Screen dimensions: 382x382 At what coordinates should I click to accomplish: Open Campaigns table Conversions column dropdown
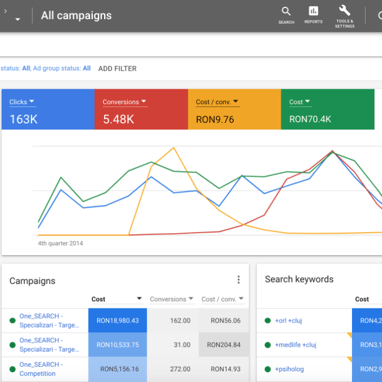click(x=191, y=299)
